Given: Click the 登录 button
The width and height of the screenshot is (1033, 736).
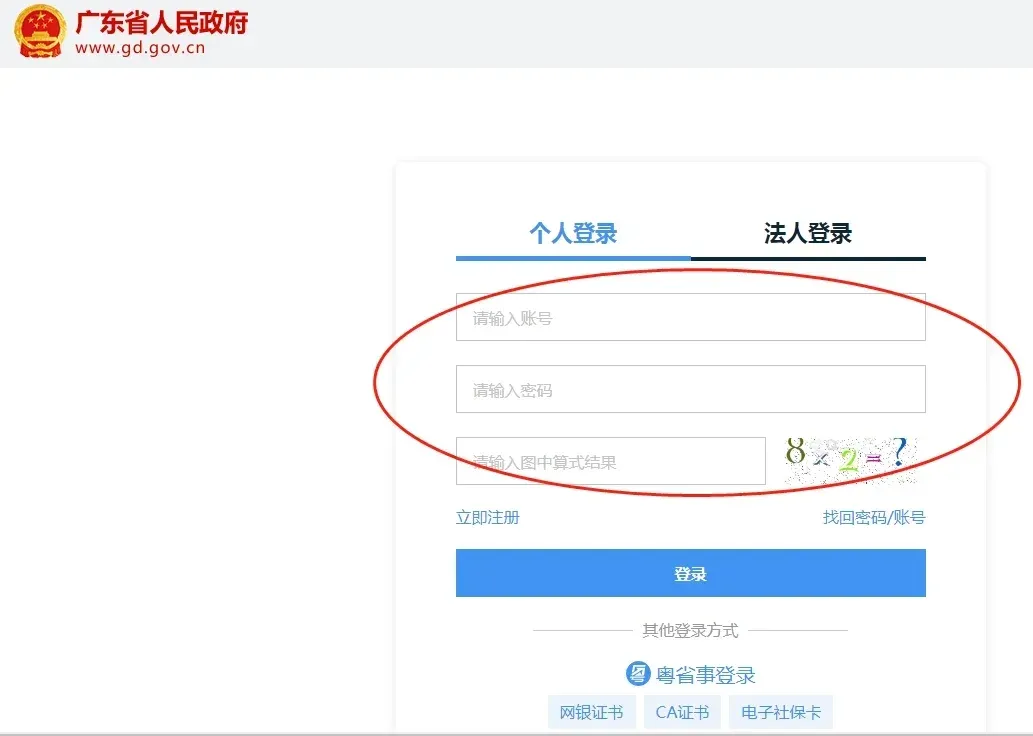Looking at the screenshot, I should point(690,572).
